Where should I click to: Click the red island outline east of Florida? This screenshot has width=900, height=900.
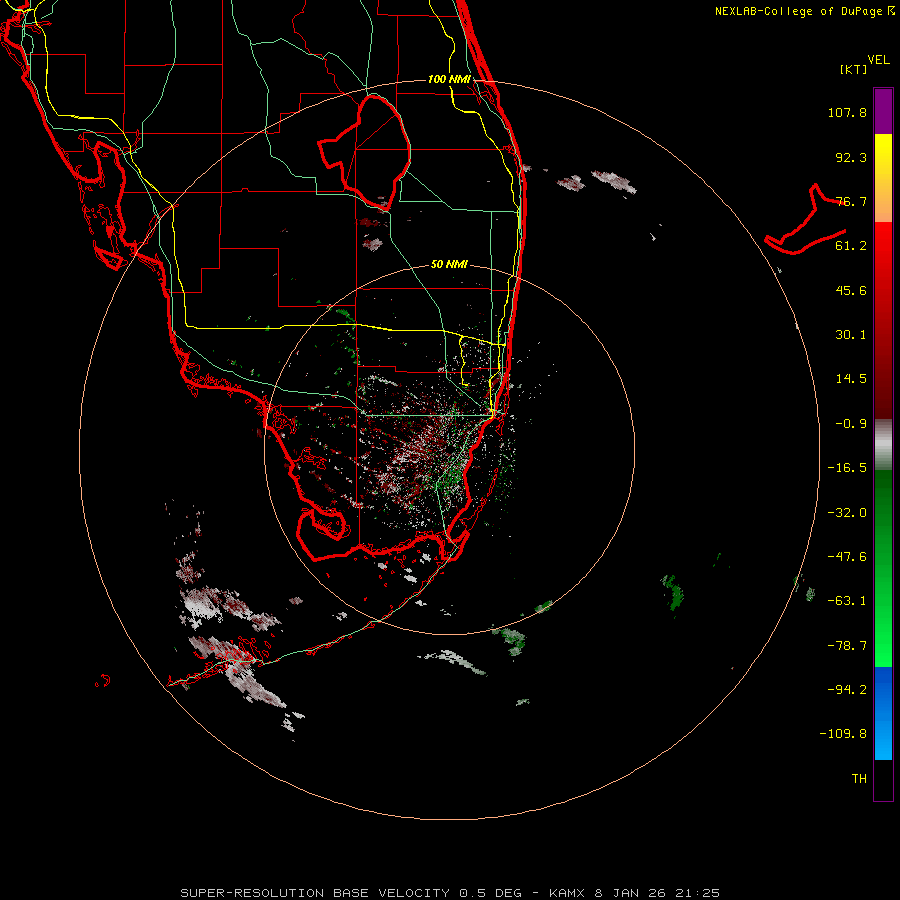click(x=805, y=220)
